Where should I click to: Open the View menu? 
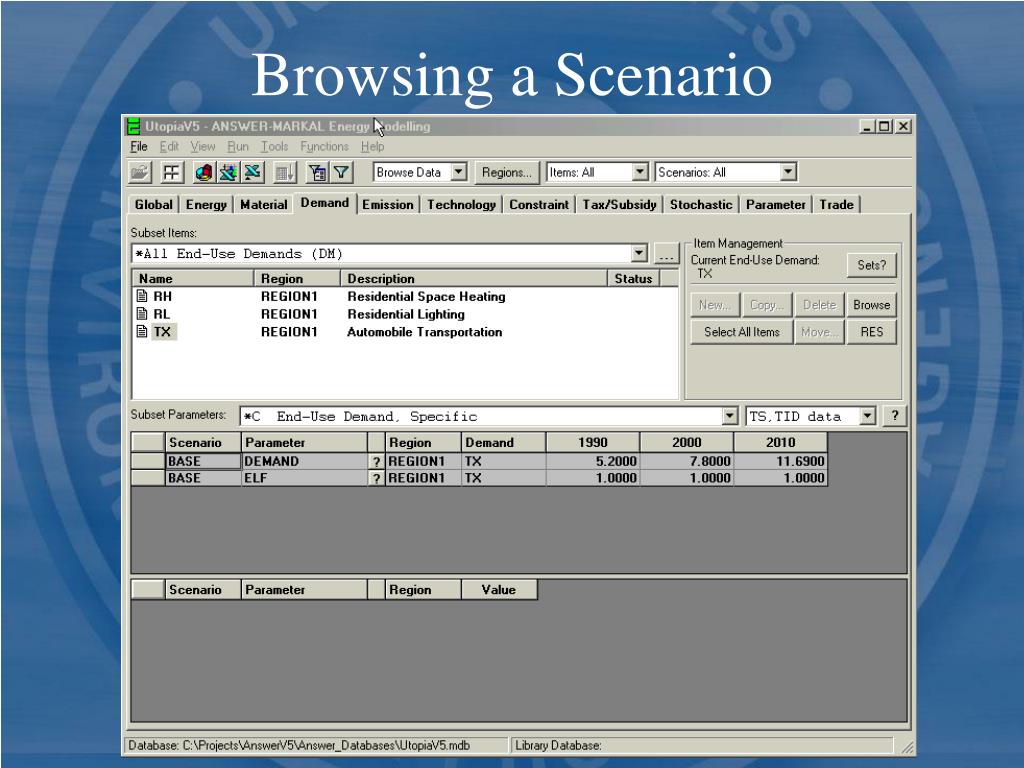[202, 146]
